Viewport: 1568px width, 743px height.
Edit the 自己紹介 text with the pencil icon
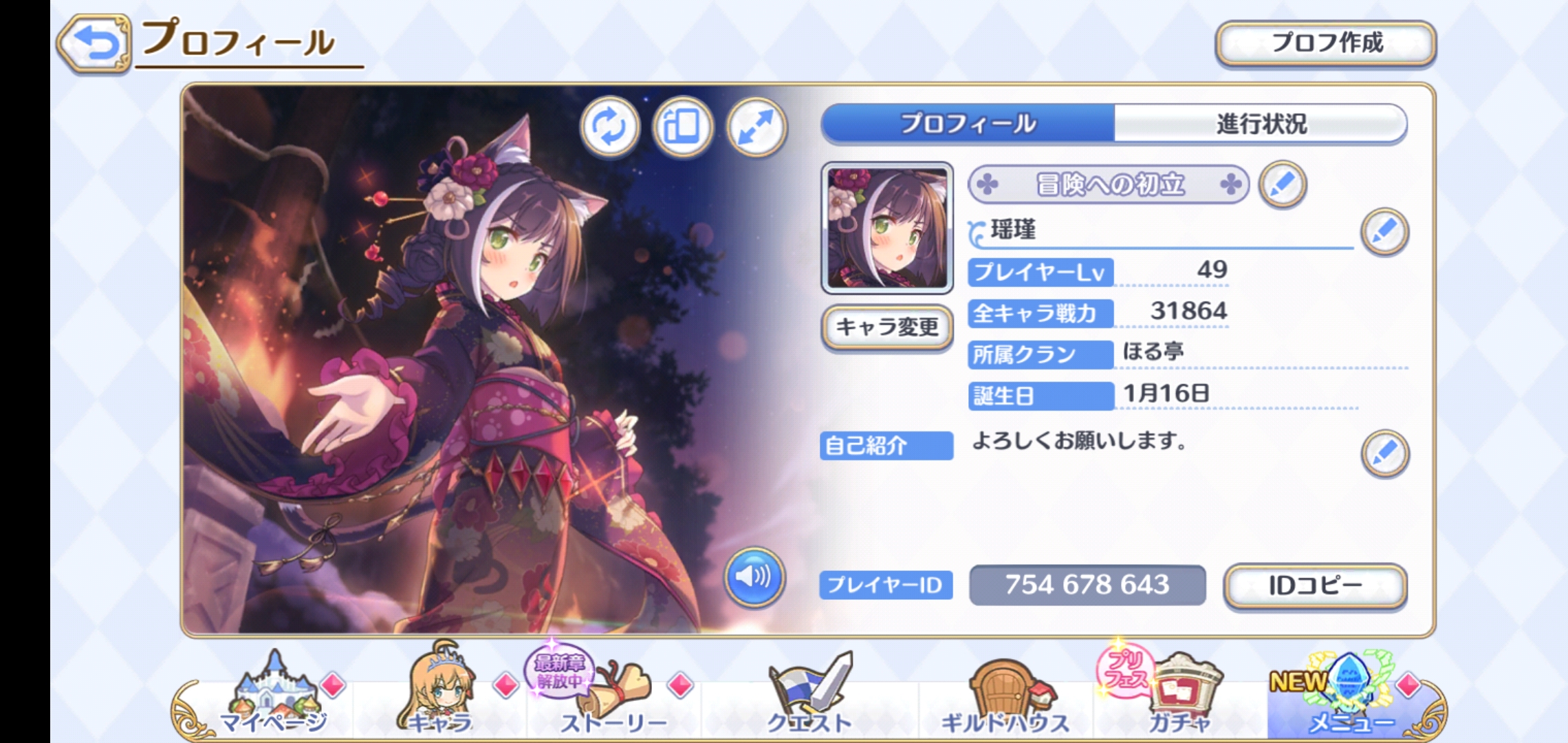(1384, 453)
